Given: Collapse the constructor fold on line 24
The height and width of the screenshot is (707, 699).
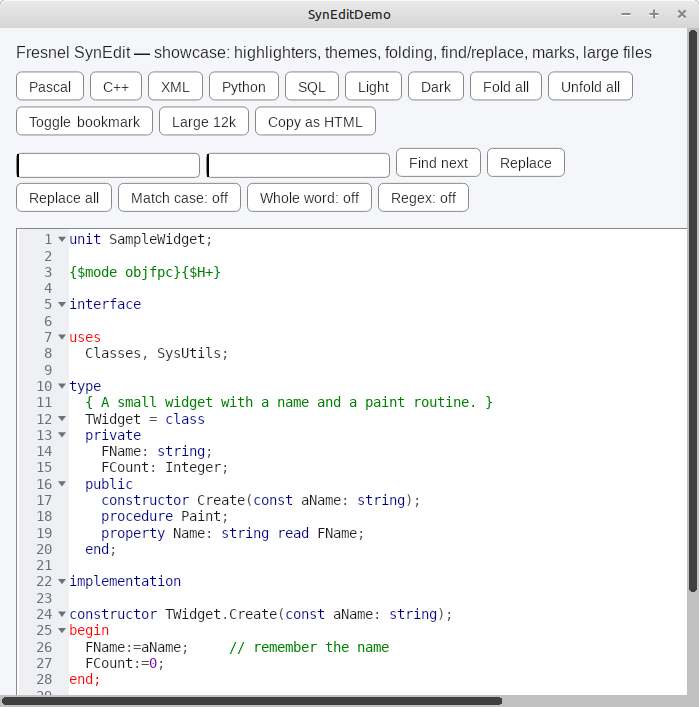Looking at the screenshot, I should coord(62,614).
